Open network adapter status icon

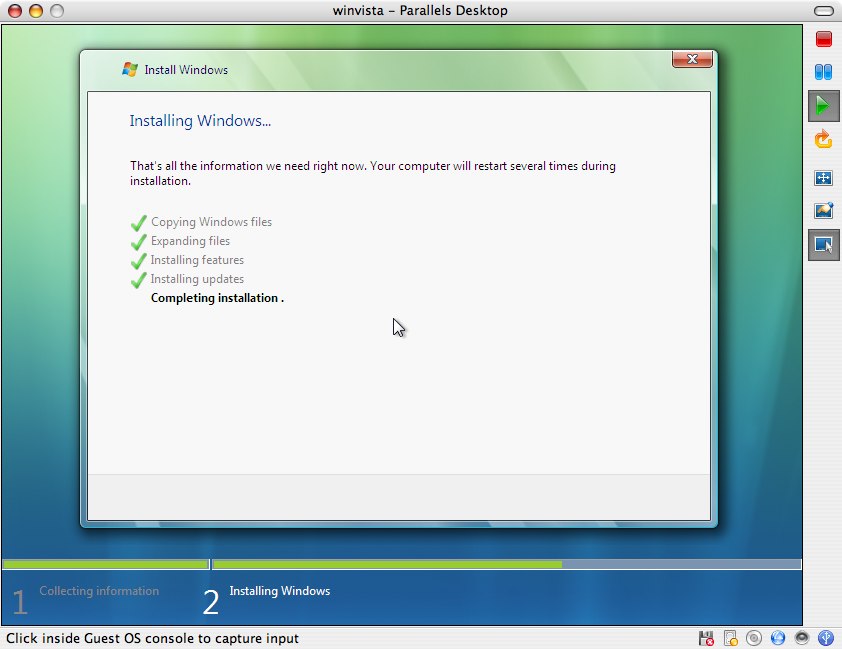pos(778,638)
